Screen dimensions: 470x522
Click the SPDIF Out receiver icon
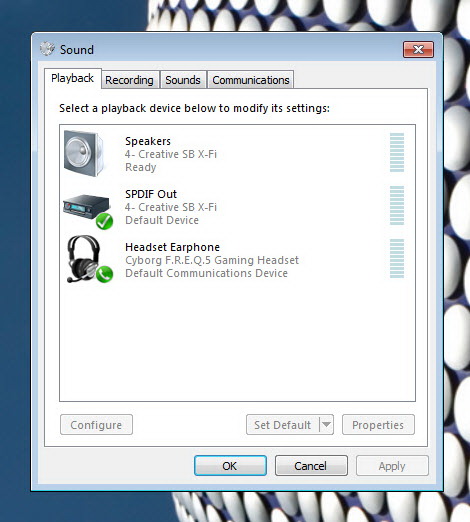[86, 207]
